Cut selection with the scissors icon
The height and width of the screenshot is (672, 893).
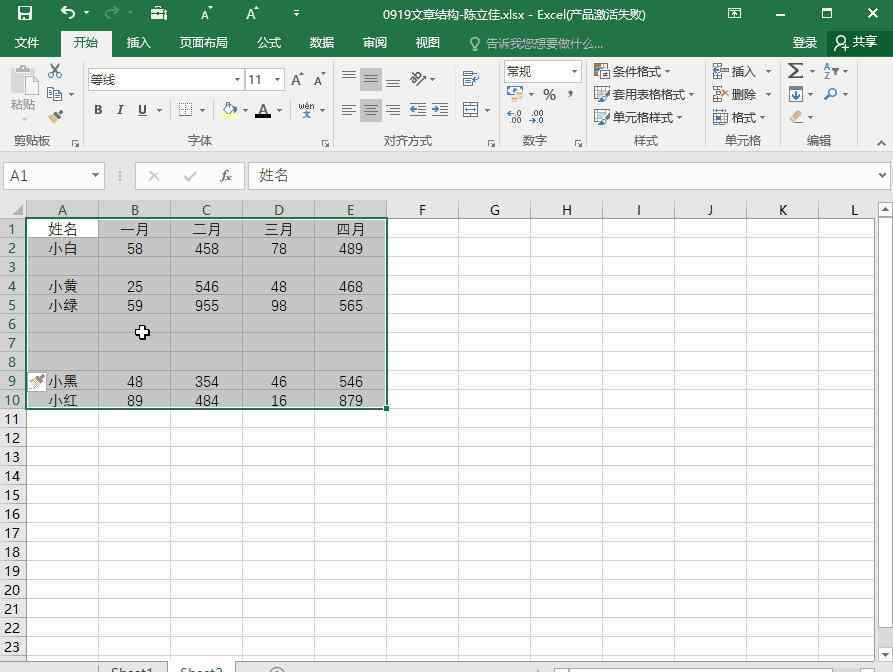(55, 71)
